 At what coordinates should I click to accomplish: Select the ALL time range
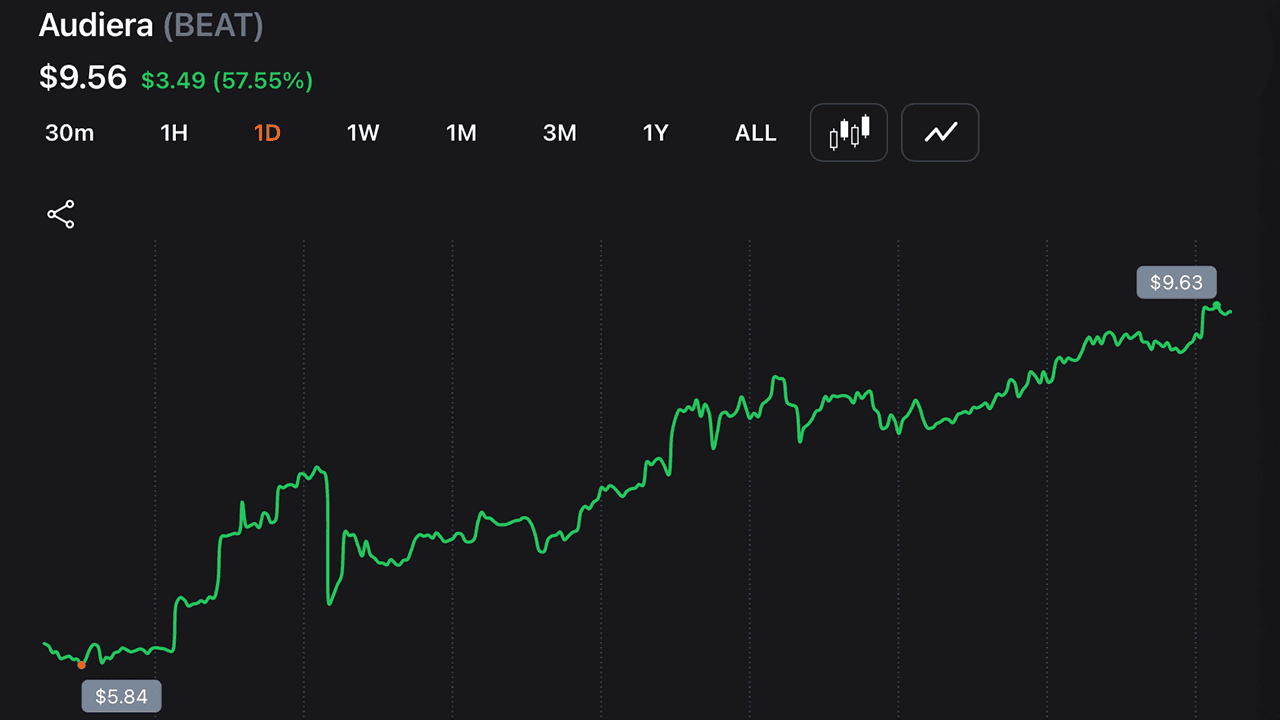point(756,133)
